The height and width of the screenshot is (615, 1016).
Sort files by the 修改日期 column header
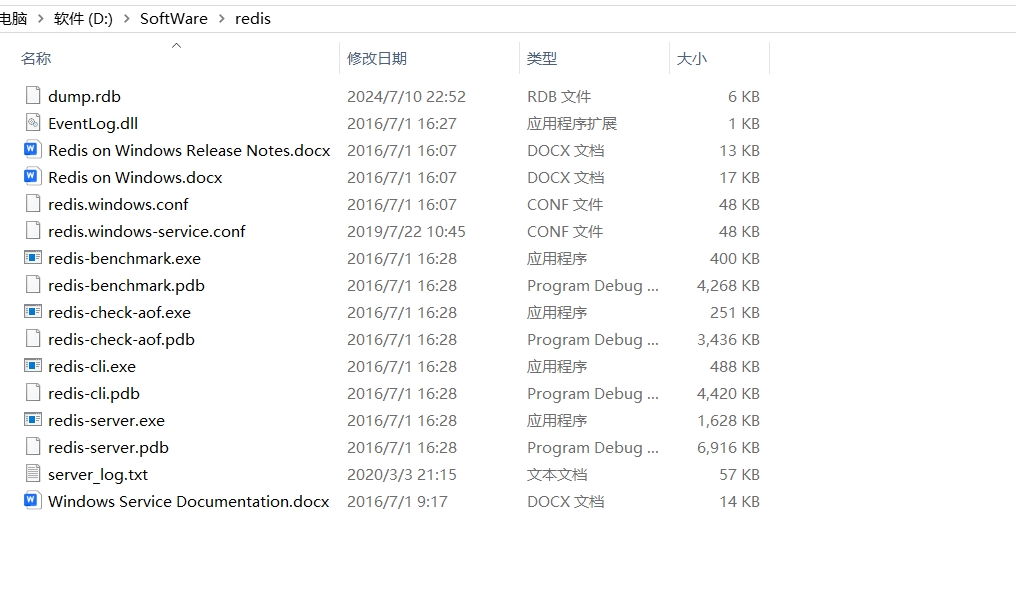coord(376,58)
